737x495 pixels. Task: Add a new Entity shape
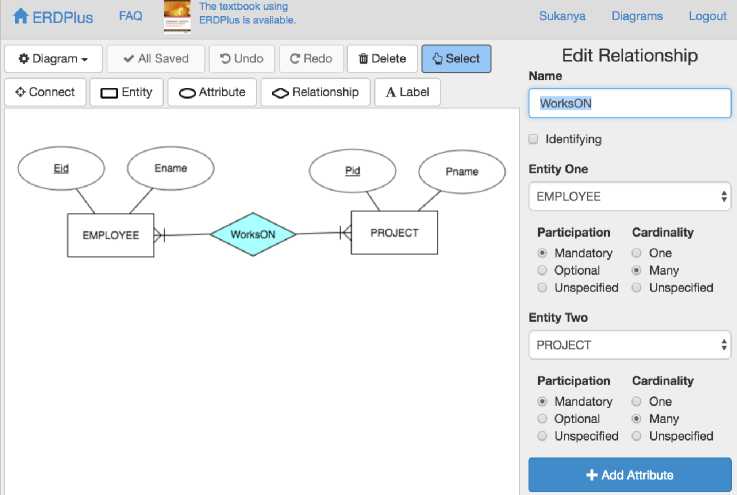(126, 92)
